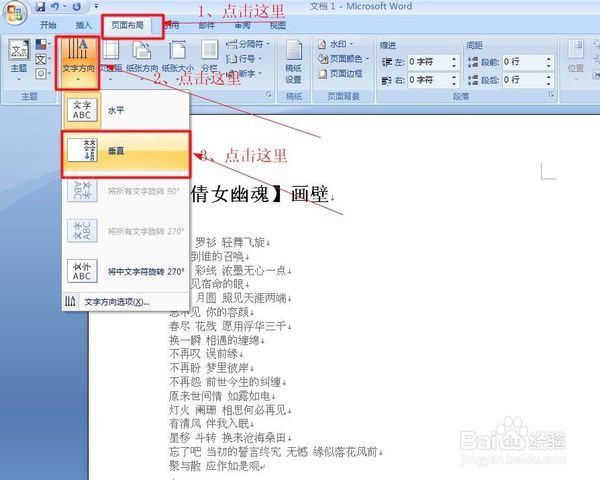Click the line 不再盼 梦里彼岸

209,368
